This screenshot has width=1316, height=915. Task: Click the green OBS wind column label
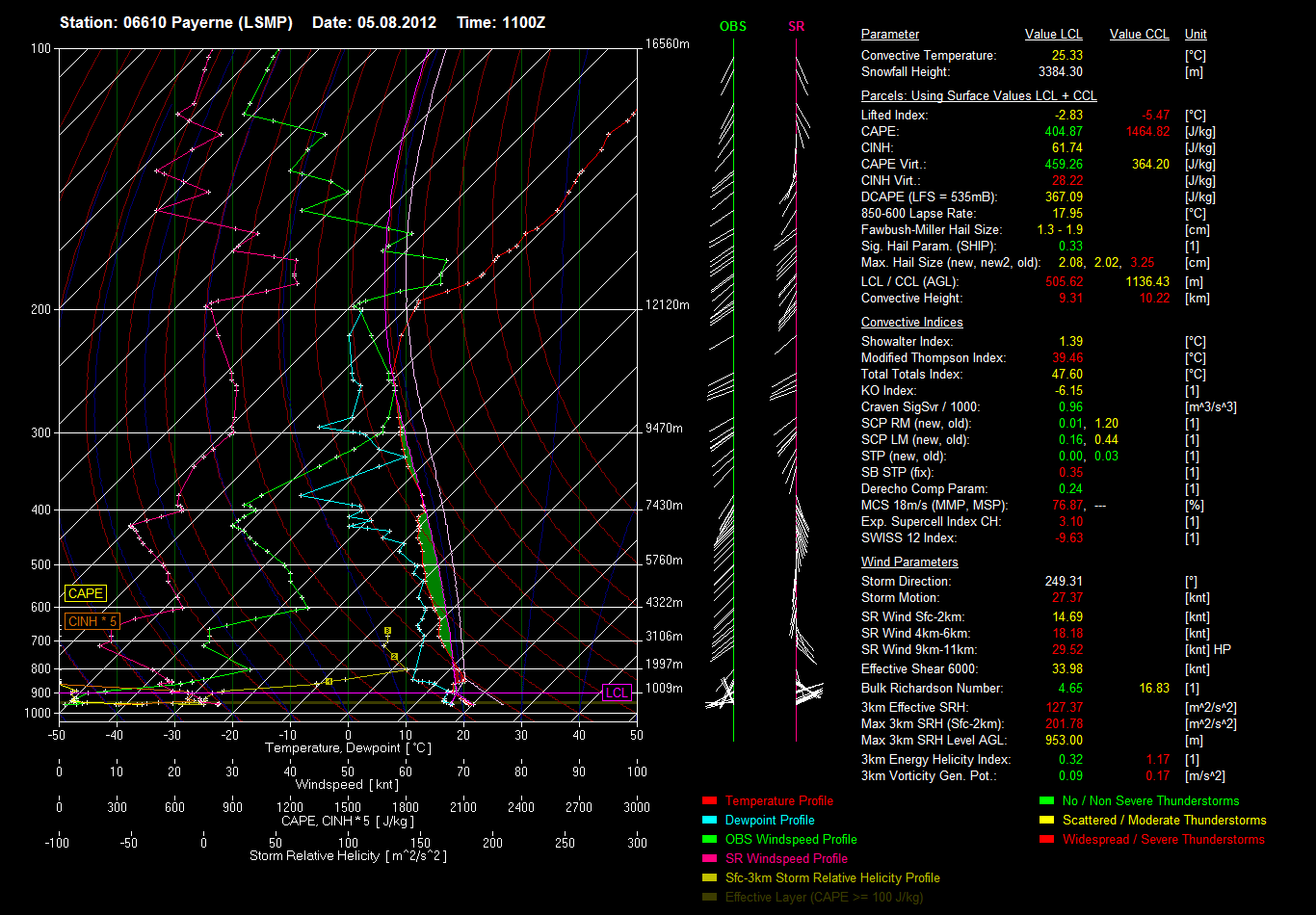pos(733,27)
